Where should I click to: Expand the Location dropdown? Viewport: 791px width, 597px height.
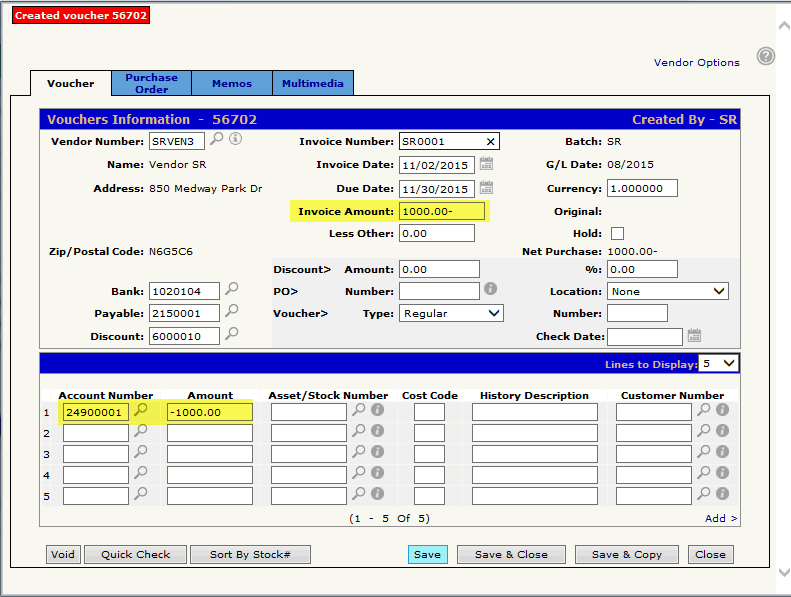[667, 291]
